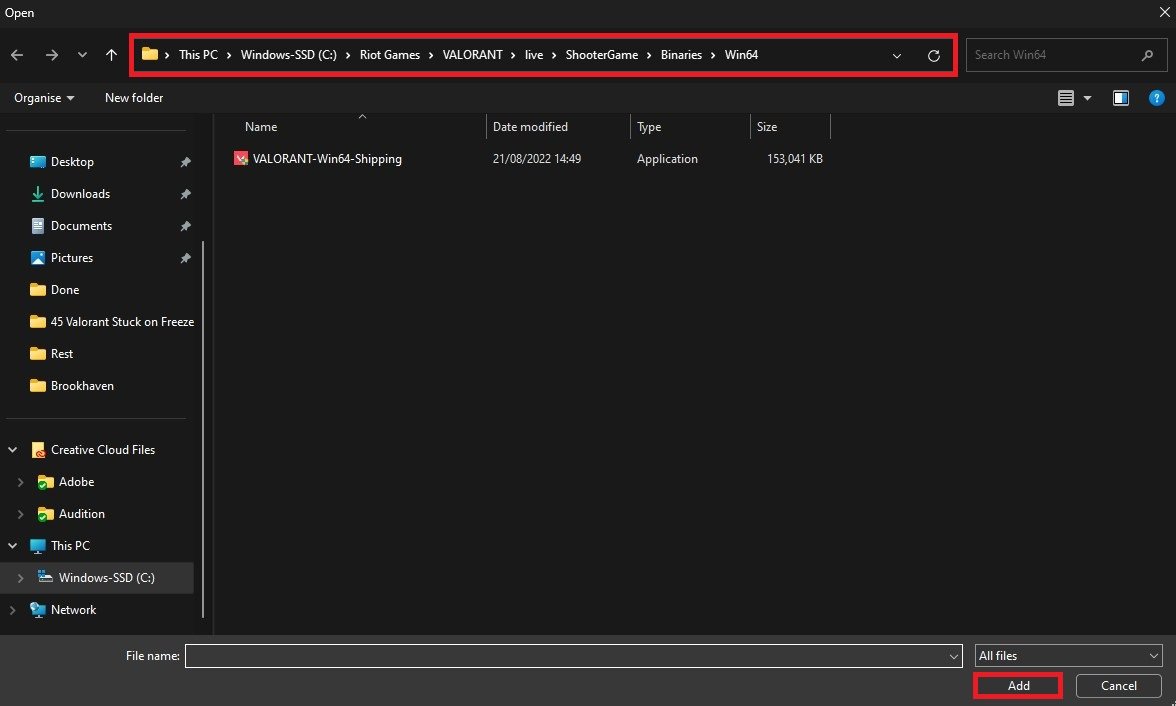Screen dimensions: 1176x706
Task: Open Recent locations chevron dropdown
Action: point(82,55)
